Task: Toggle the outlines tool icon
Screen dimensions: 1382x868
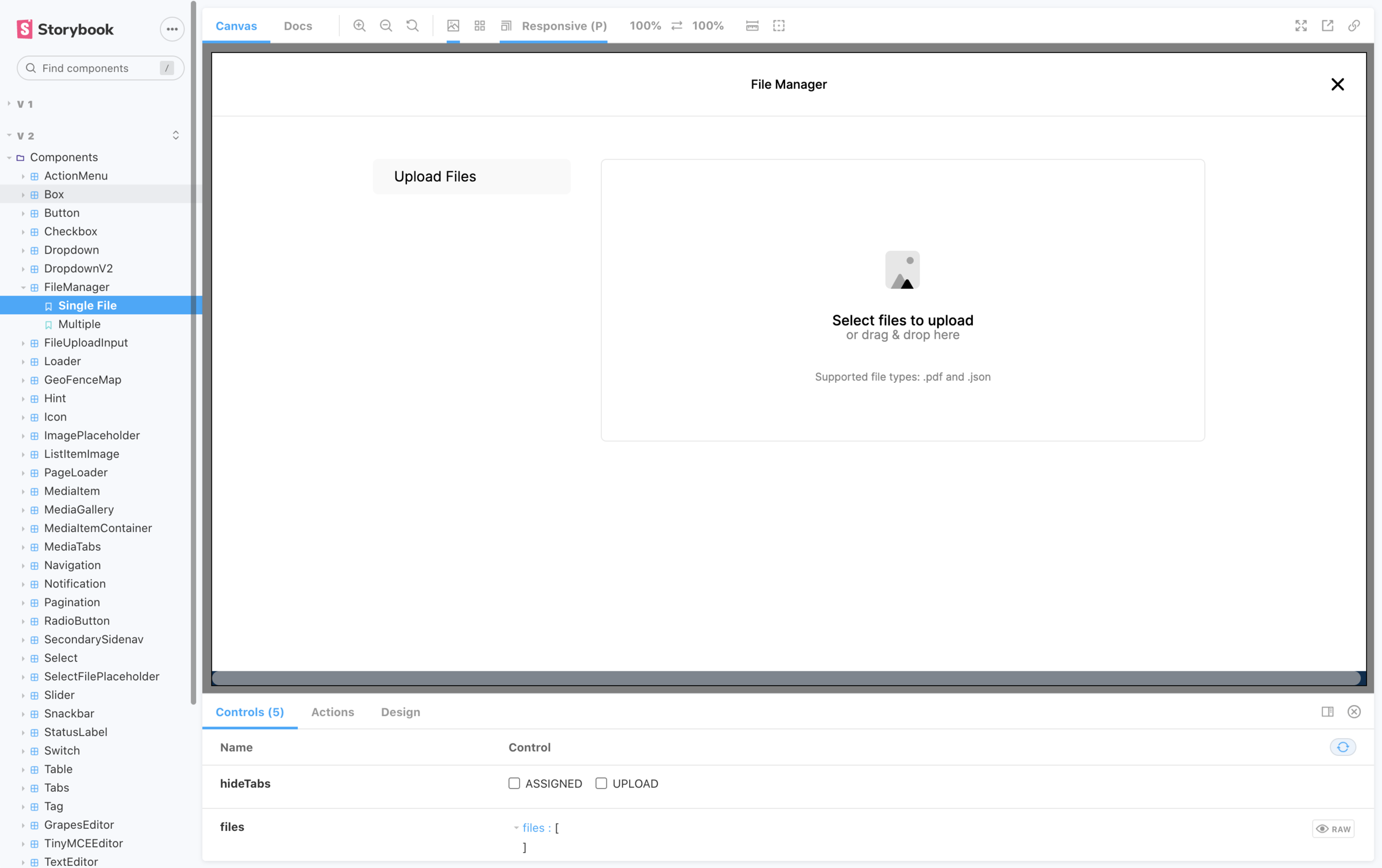Action: pos(779,26)
